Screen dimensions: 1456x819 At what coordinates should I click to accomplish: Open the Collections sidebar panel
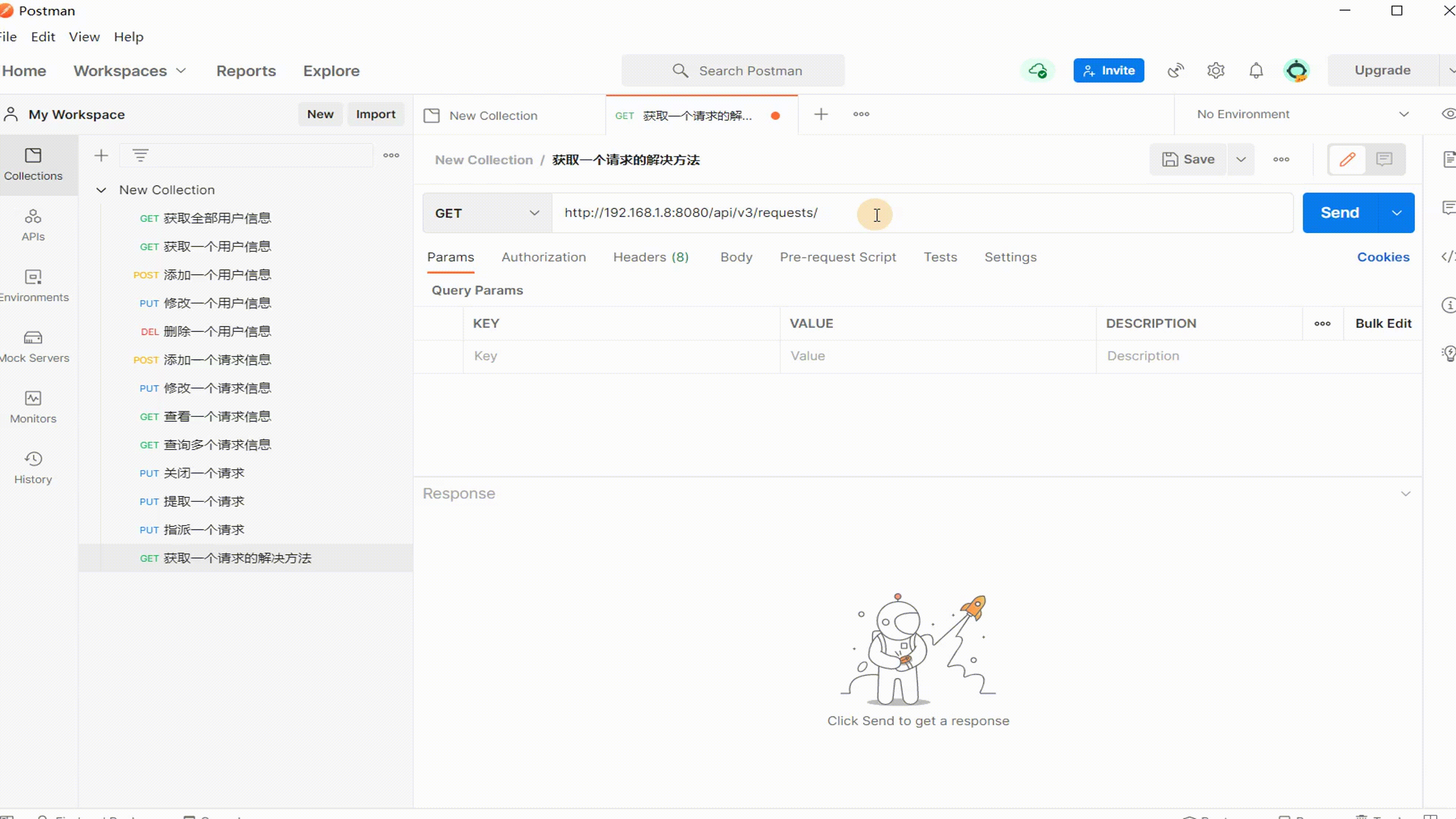point(33,165)
